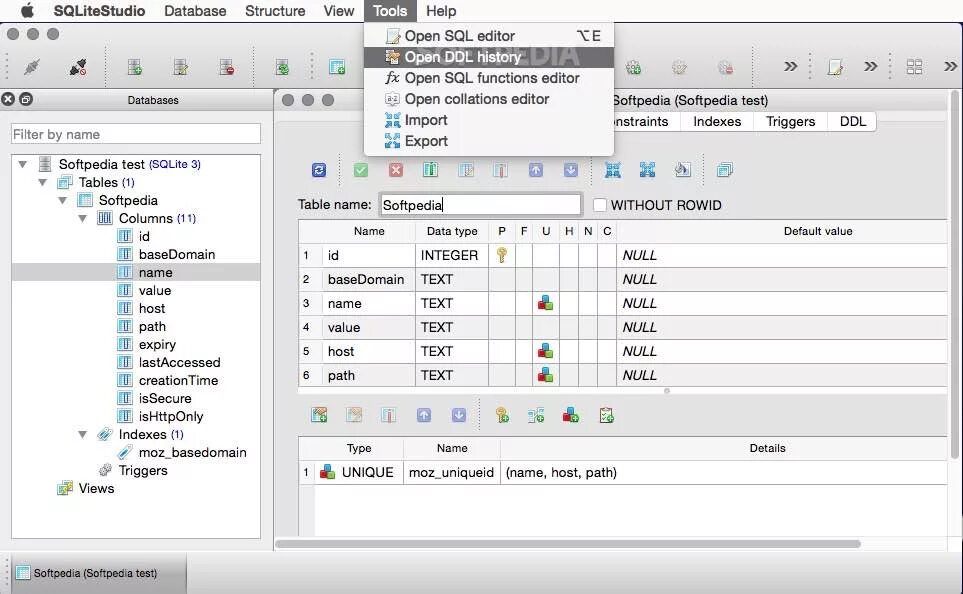Click the moz_uniqueid constraint row
Viewport: 963px width, 594px height.
pyautogui.click(x=623, y=472)
